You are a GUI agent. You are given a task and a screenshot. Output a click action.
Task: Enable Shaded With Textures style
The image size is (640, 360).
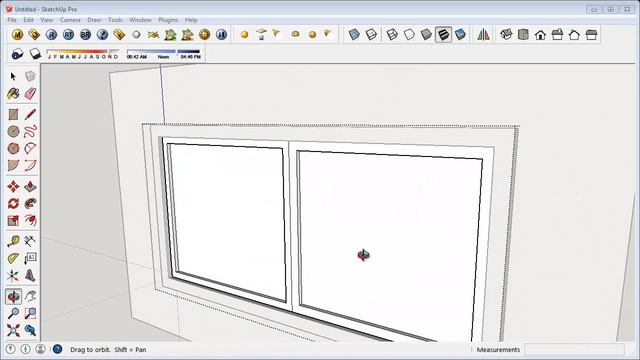443,35
